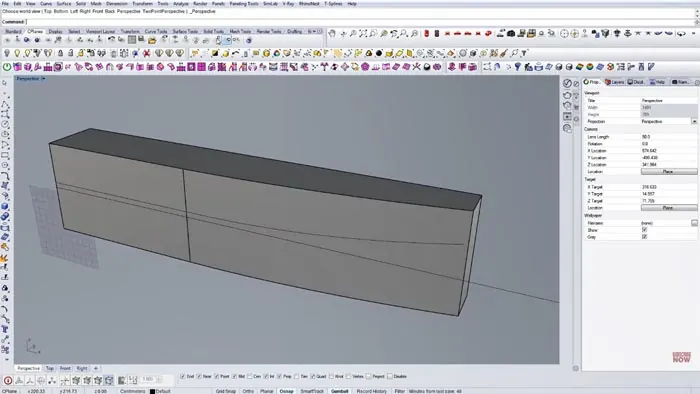
Task: Uncheck the wallpaper Gray checkbox
Action: (x=644, y=237)
